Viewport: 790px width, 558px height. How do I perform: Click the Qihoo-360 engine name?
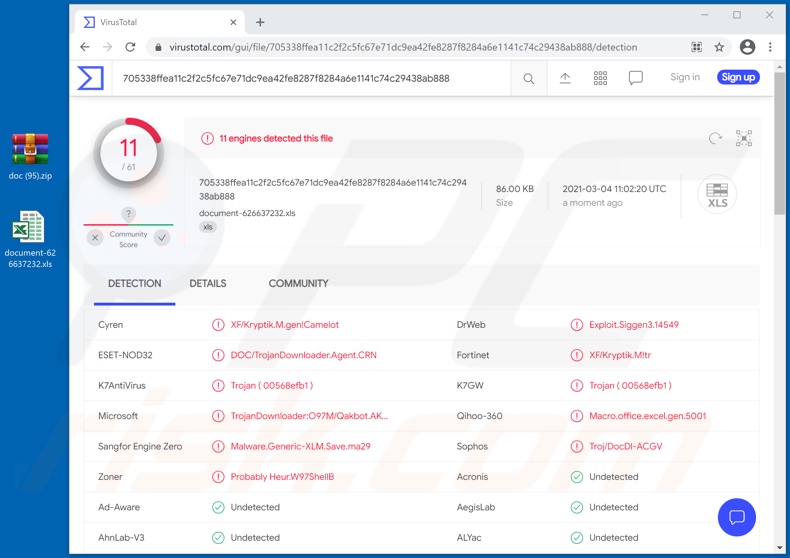(479, 416)
